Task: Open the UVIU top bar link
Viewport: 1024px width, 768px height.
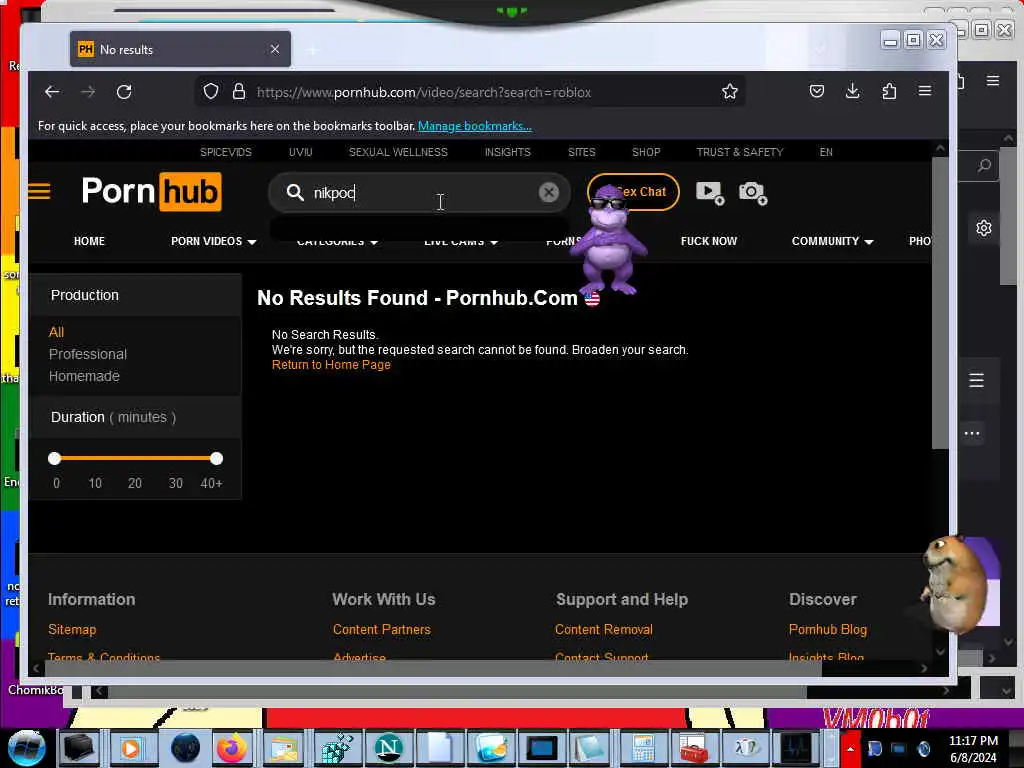Action: [x=300, y=152]
